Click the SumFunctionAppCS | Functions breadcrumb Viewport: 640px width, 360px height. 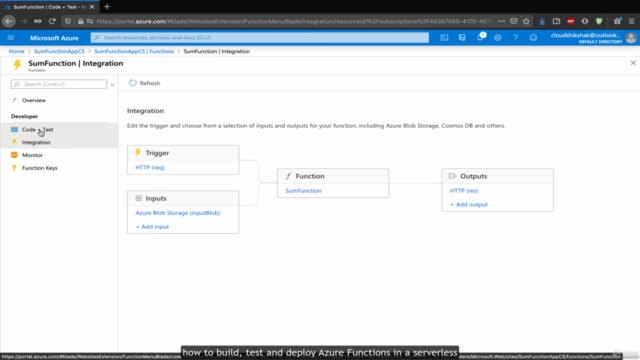[134, 51]
